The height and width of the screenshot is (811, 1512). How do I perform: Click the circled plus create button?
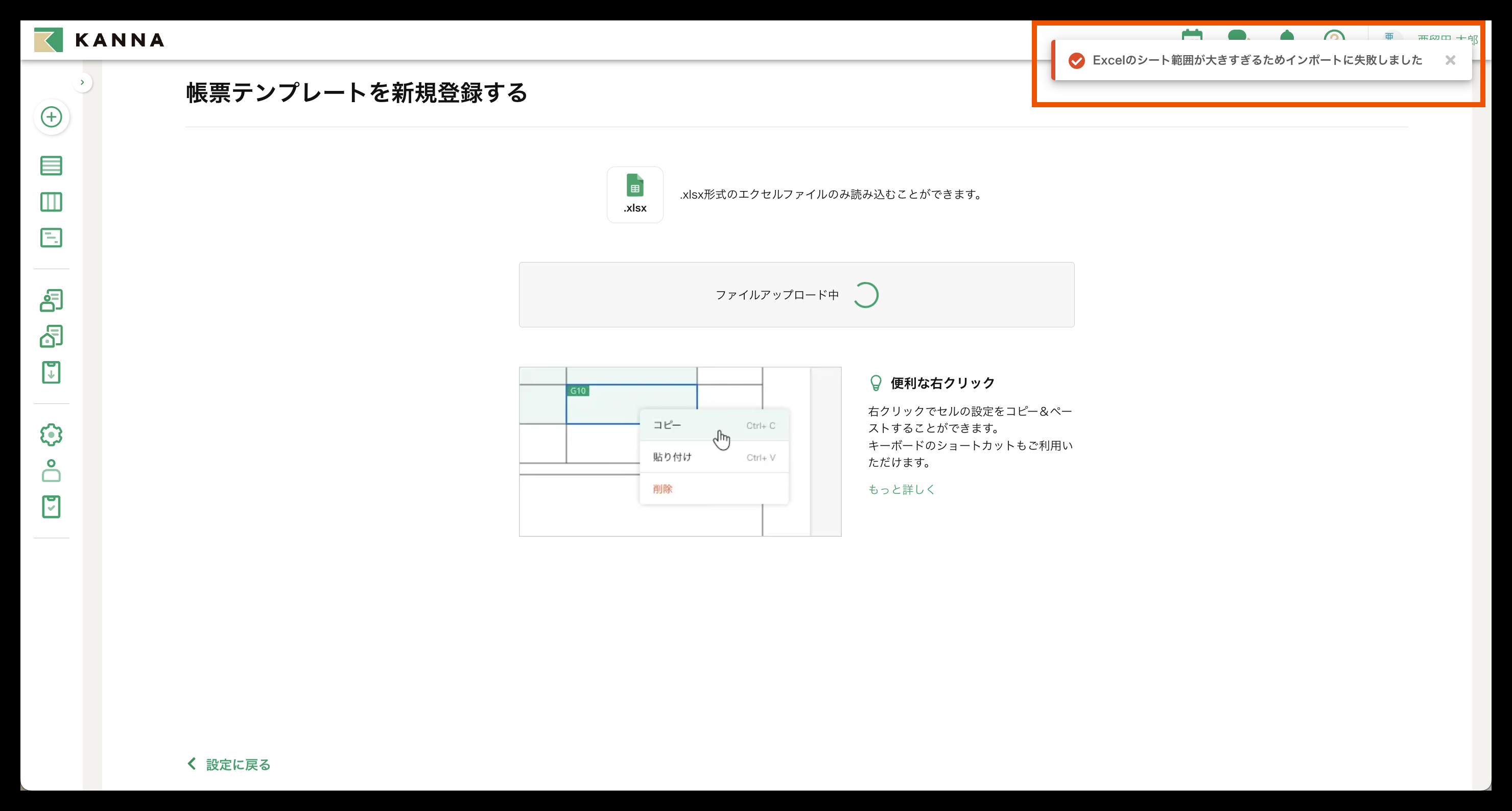tap(52, 117)
